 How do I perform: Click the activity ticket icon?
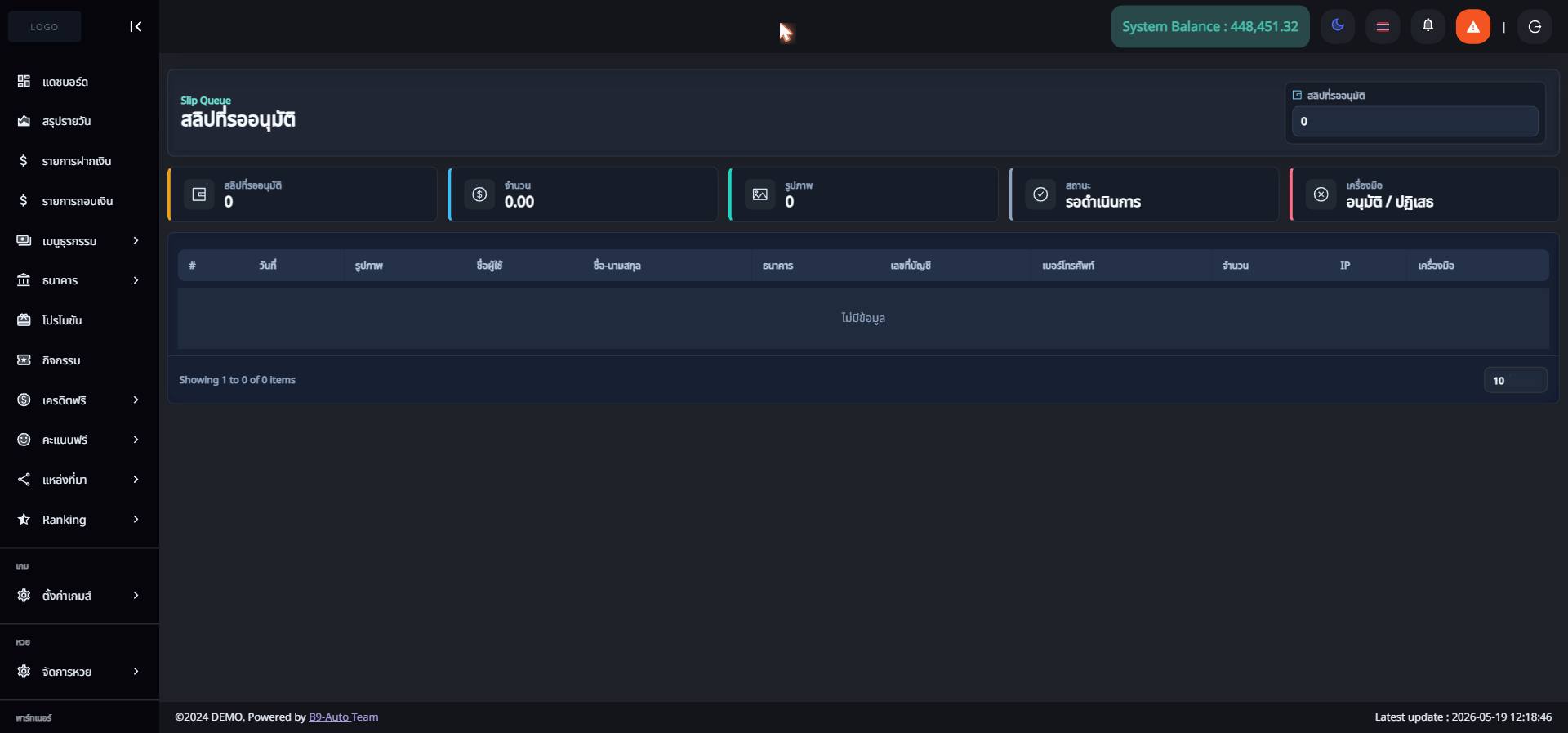click(24, 360)
